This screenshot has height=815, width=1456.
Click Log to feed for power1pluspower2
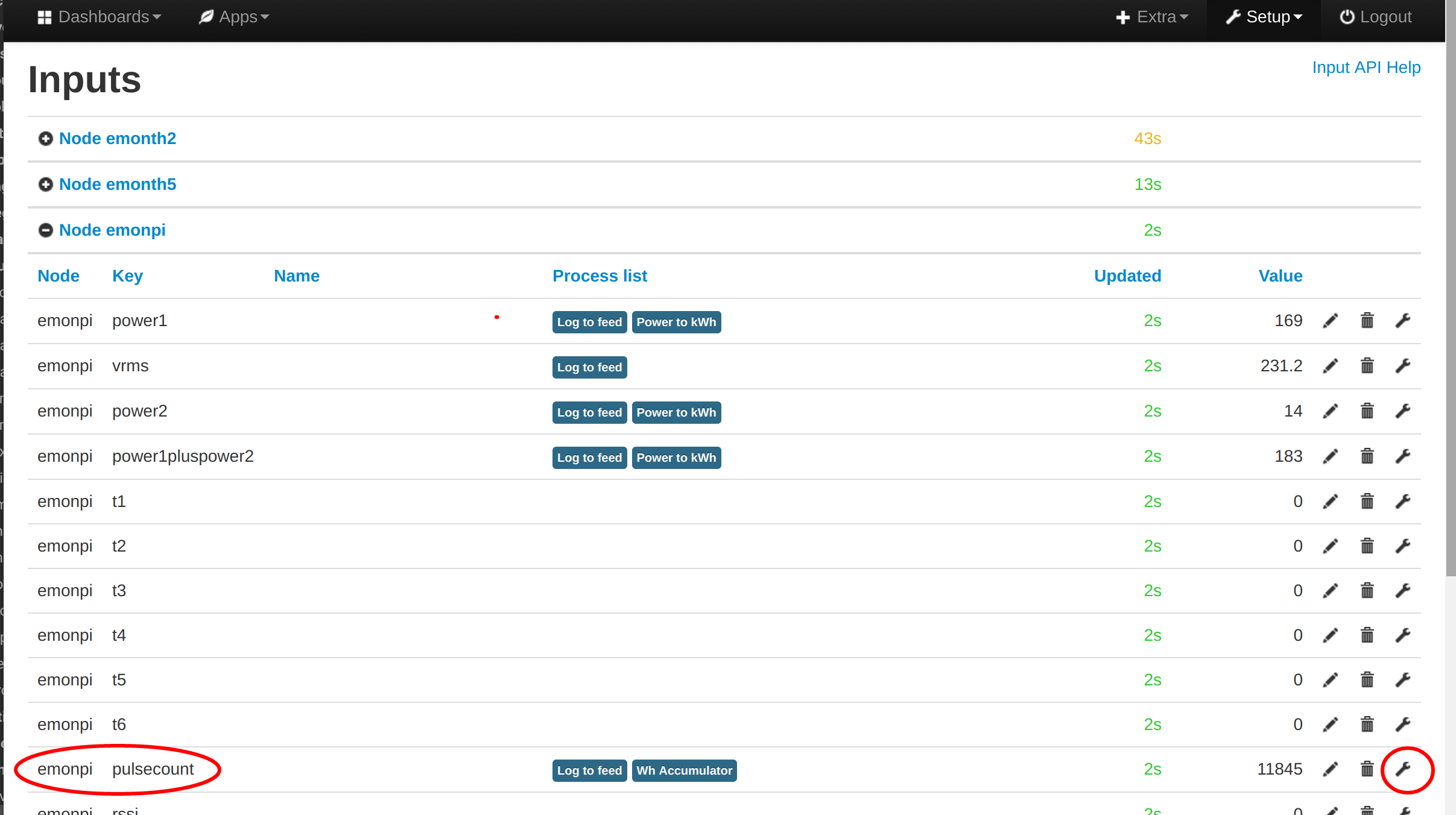pos(589,458)
